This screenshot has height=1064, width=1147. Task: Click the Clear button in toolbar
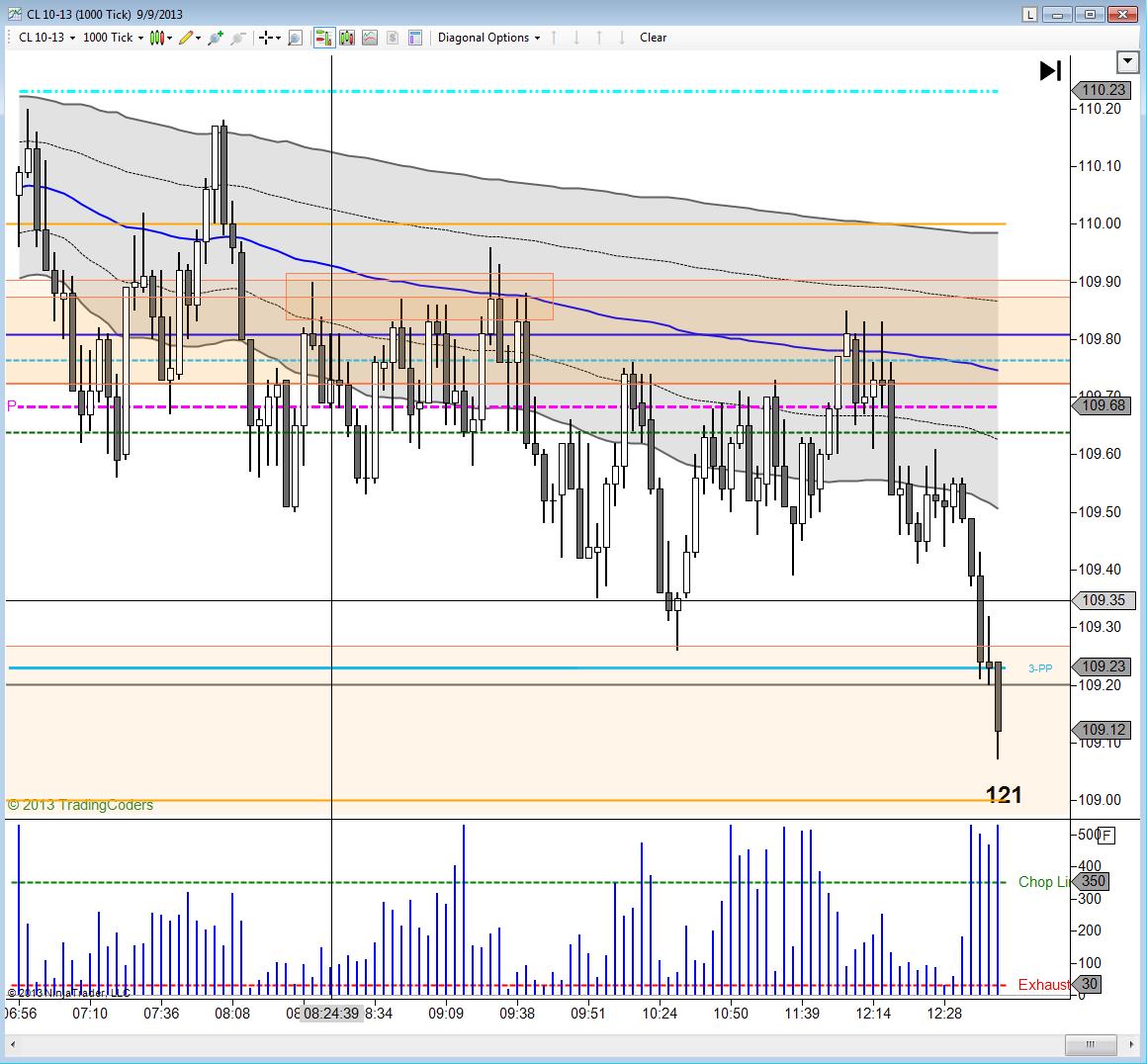(x=653, y=38)
